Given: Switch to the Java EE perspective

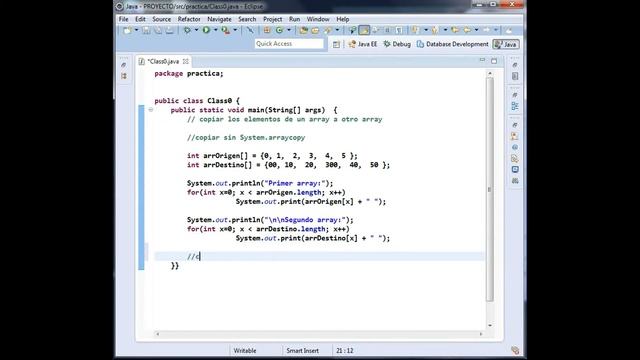Looking at the screenshot, I should tap(363, 44).
